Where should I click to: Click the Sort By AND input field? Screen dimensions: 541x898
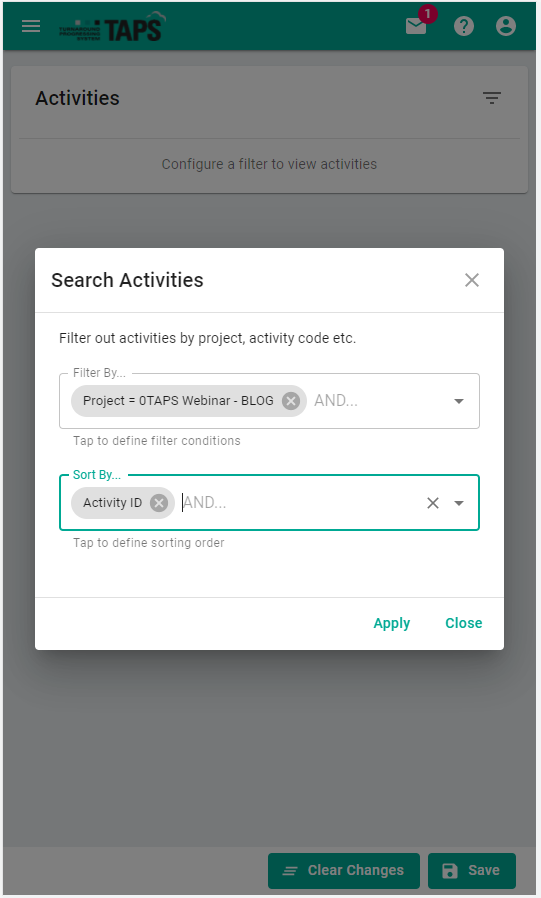[300, 503]
